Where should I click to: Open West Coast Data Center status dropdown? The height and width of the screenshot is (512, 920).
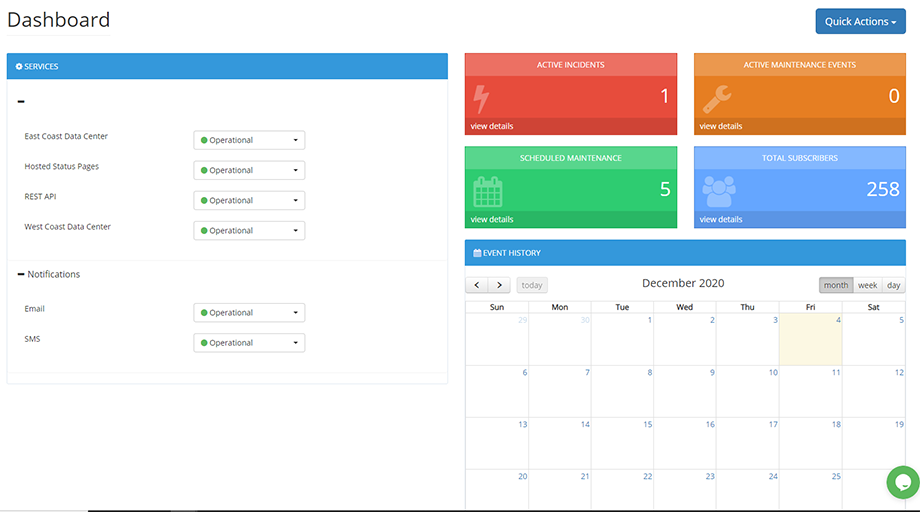point(249,230)
